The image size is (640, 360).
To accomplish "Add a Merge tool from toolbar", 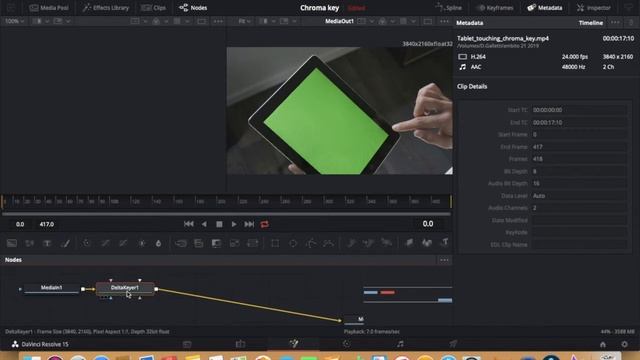I will point(181,243).
